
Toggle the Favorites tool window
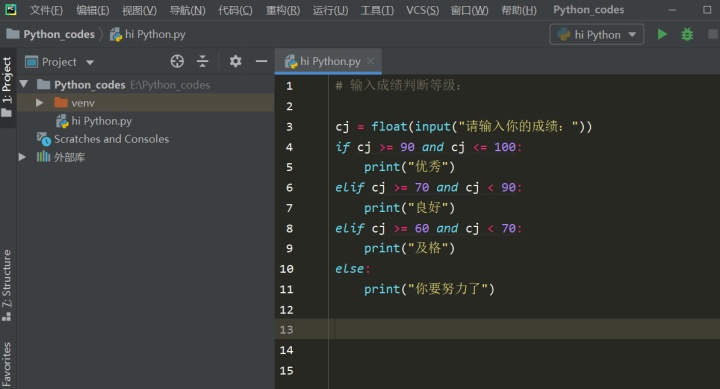tap(7, 365)
